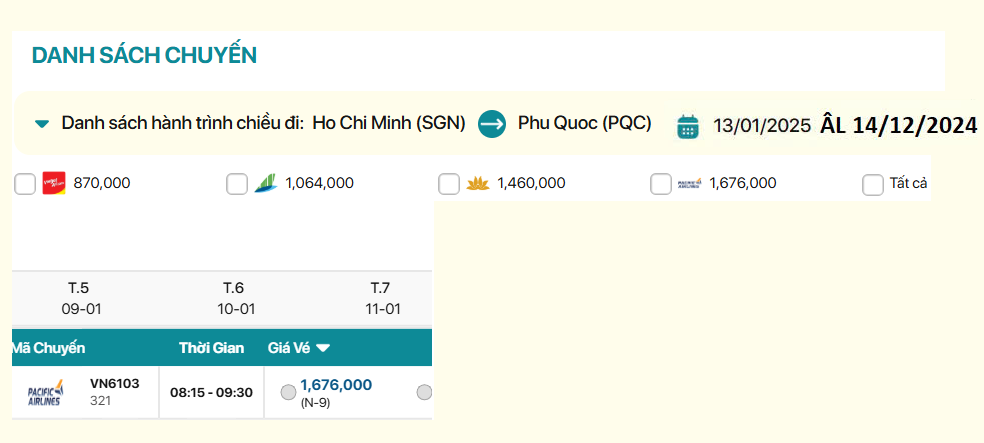Click the route arrow icon between SGN and PQC

coord(492,124)
